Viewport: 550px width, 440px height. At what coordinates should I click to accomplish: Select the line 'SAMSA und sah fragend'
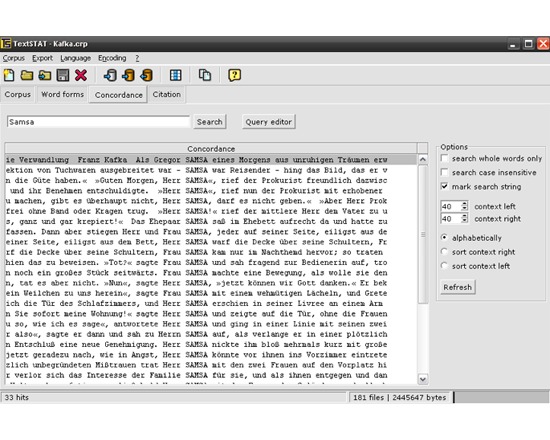pos(211,262)
